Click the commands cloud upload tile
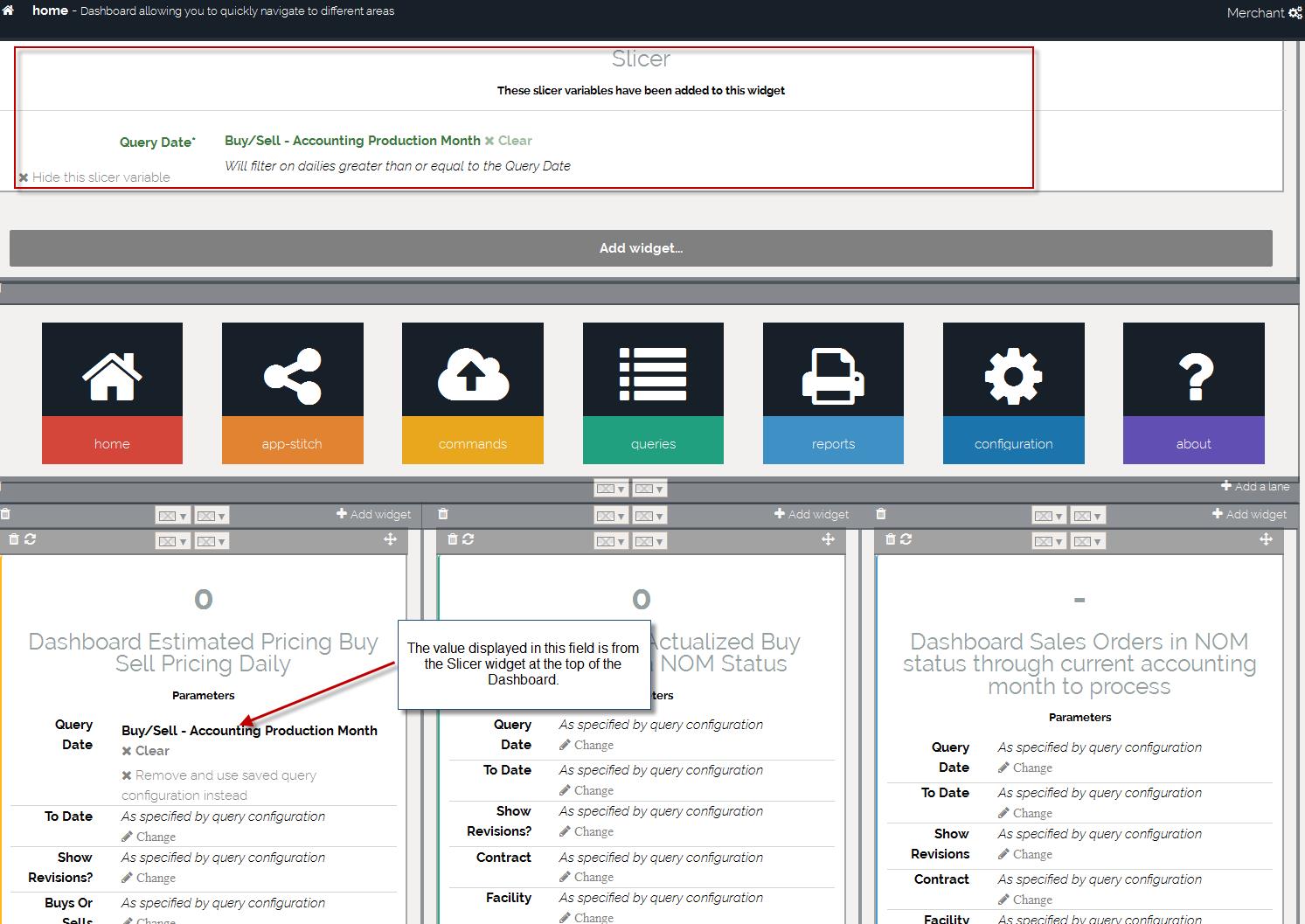Viewport: 1305px width, 924px height. tap(472, 393)
